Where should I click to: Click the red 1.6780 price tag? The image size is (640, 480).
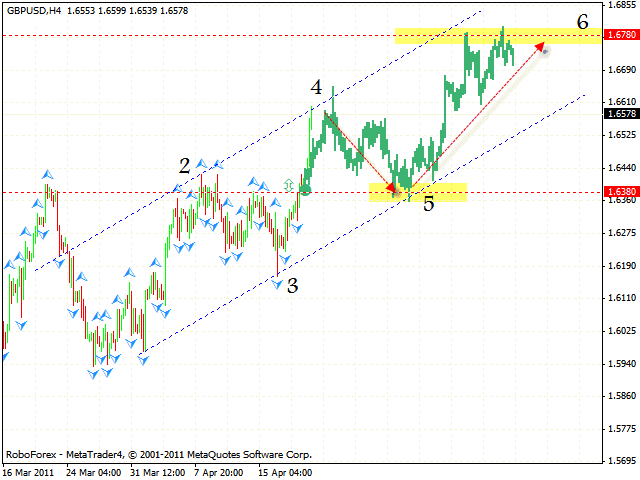tap(621, 35)
